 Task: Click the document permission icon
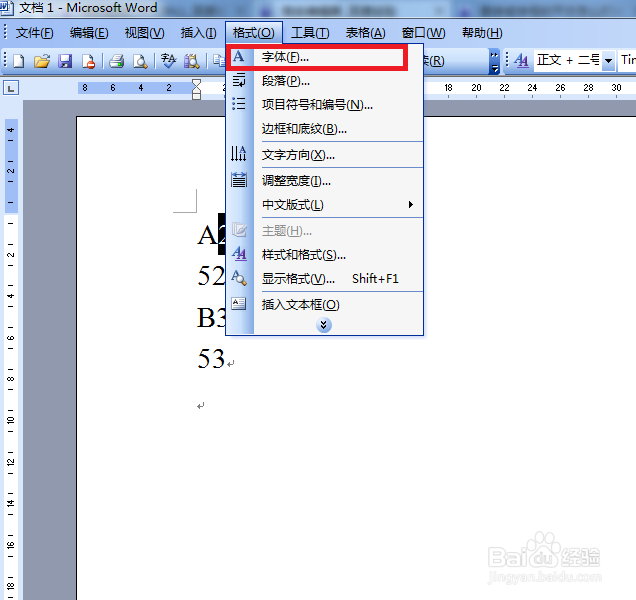coord(88,61)
